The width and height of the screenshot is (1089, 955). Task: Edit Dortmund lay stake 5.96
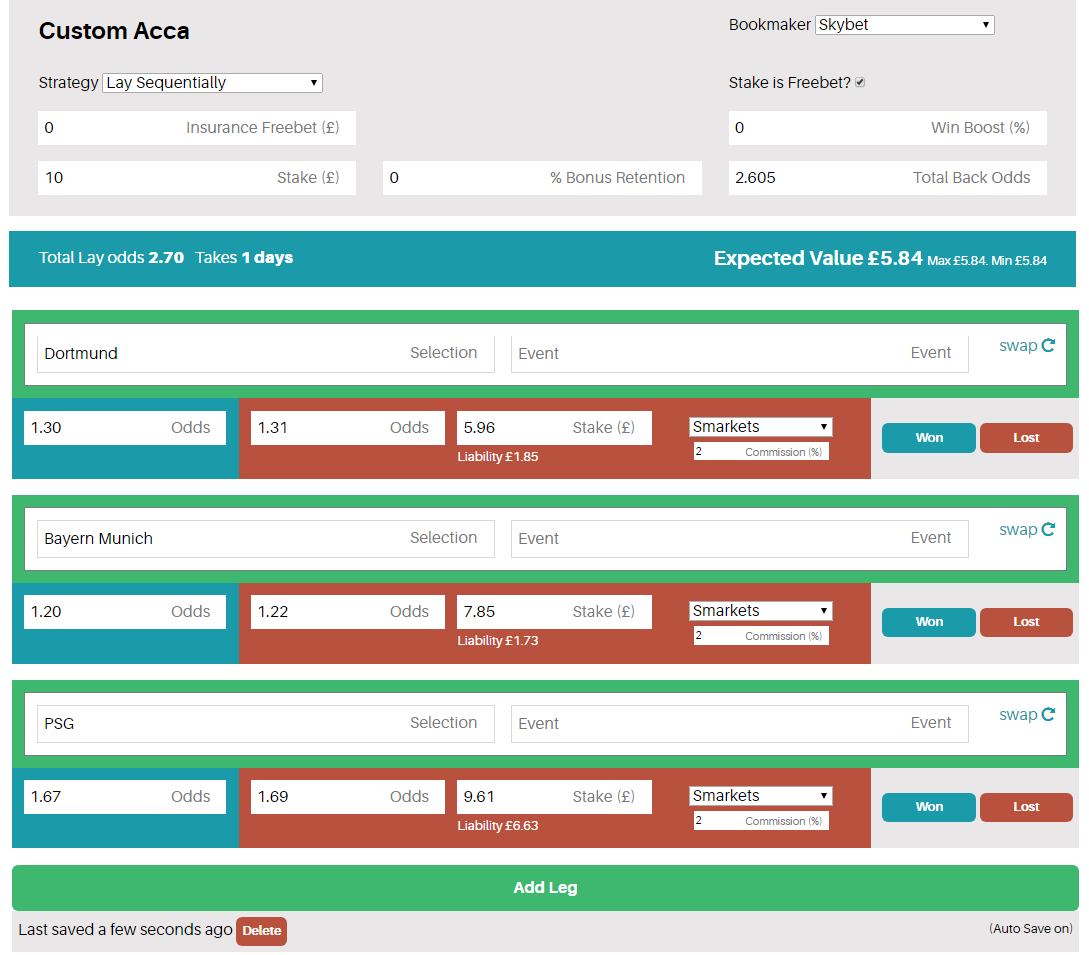(x=554, y=428)
